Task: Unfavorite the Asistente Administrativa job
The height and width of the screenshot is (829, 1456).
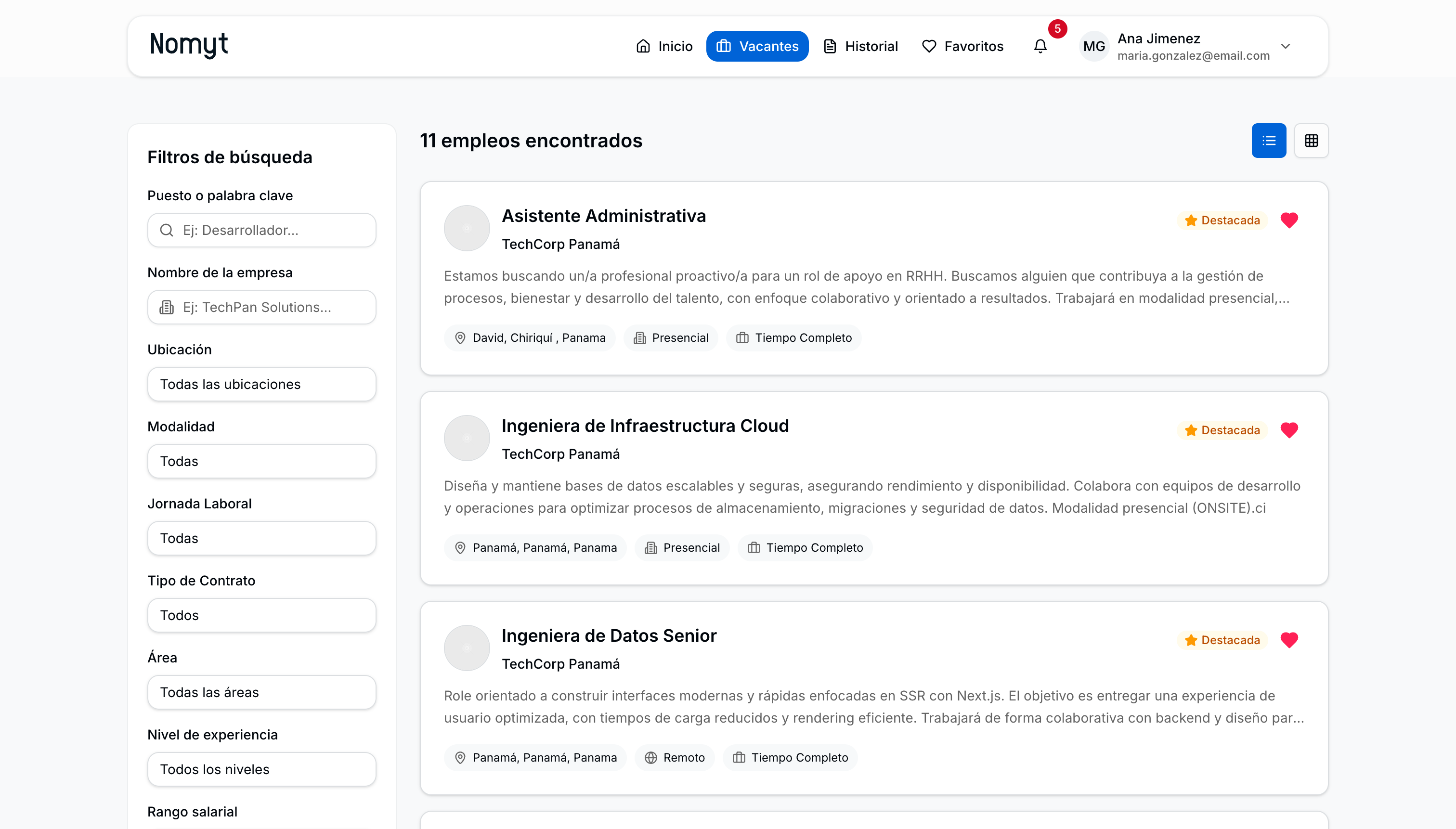Action: 1289,220
